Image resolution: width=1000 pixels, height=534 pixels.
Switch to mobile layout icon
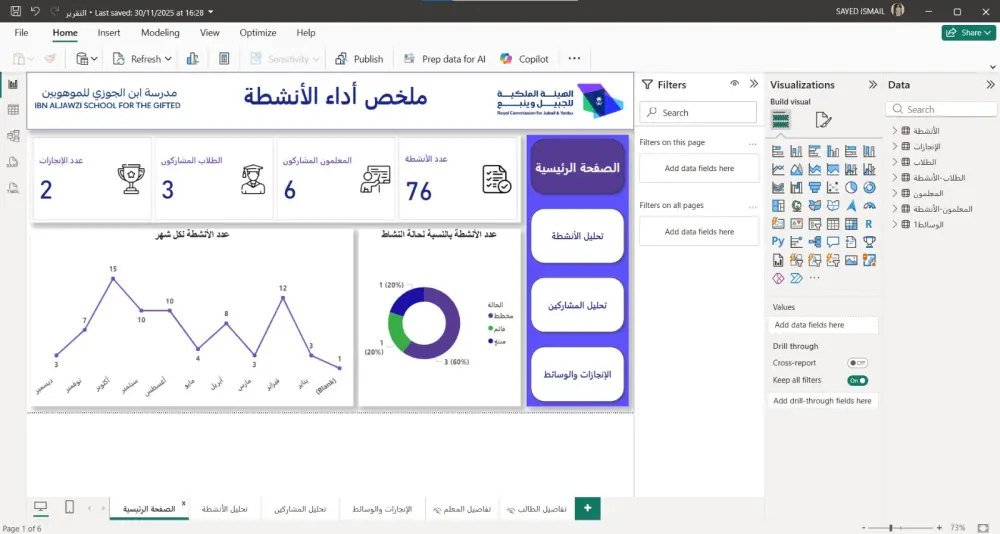click(70, 507)
